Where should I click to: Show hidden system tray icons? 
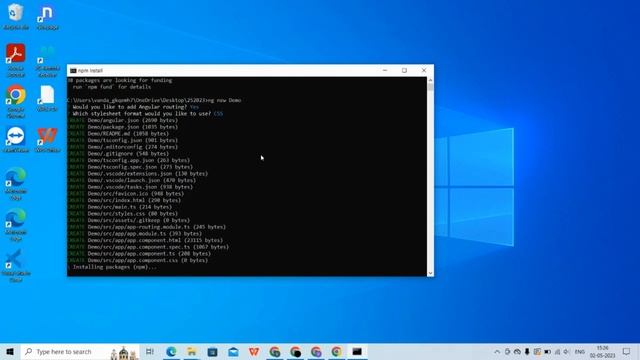point(497,352)
